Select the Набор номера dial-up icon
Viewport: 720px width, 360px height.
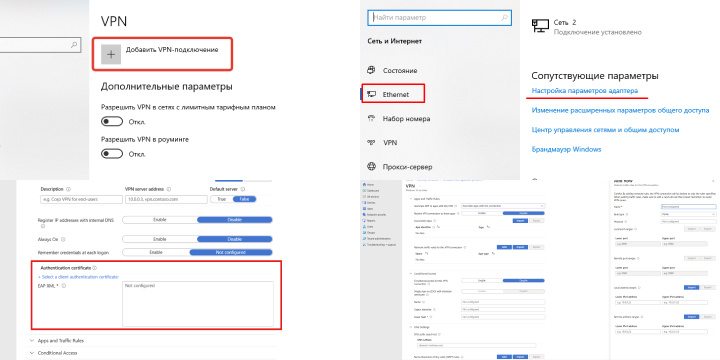[371, 118]
